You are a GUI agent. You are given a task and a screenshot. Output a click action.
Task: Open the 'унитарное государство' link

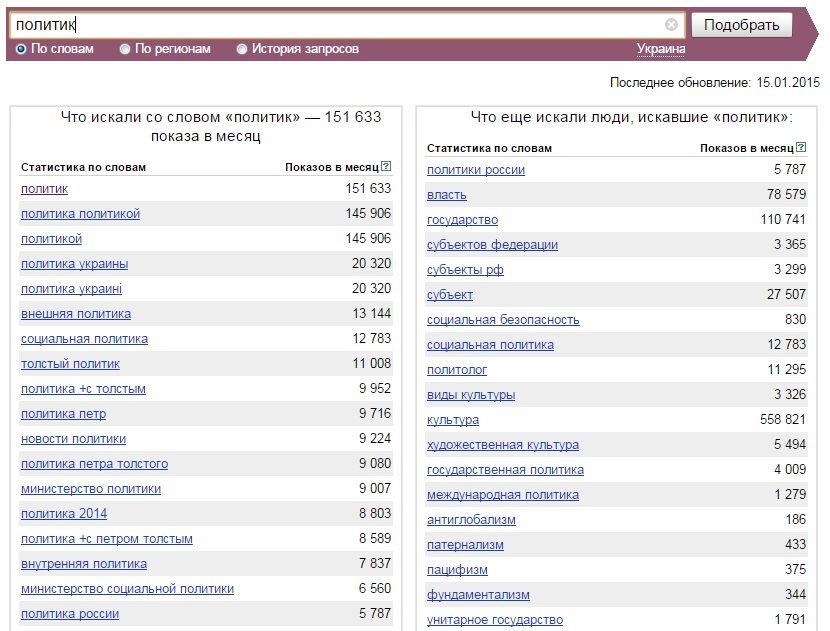click(x=495, y=619)
